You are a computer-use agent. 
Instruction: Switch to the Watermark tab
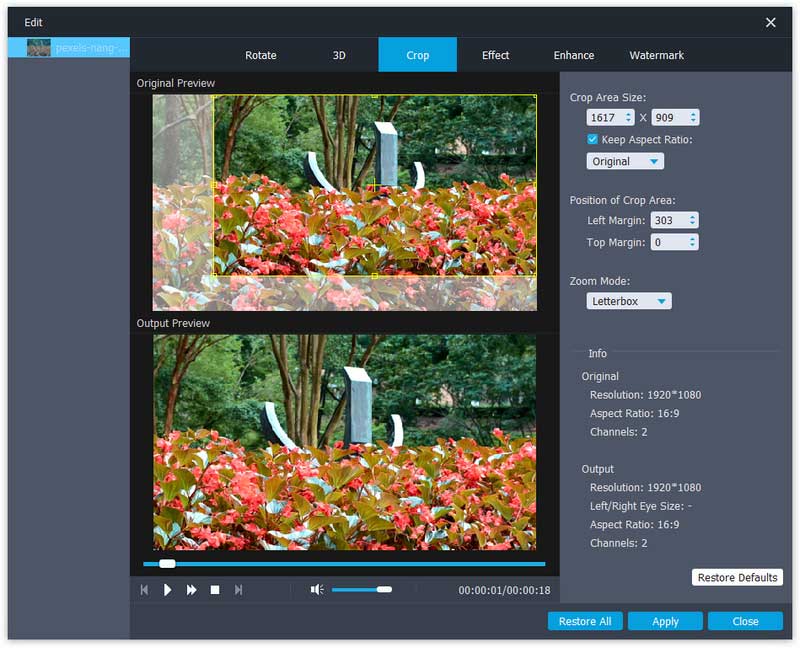657,55
